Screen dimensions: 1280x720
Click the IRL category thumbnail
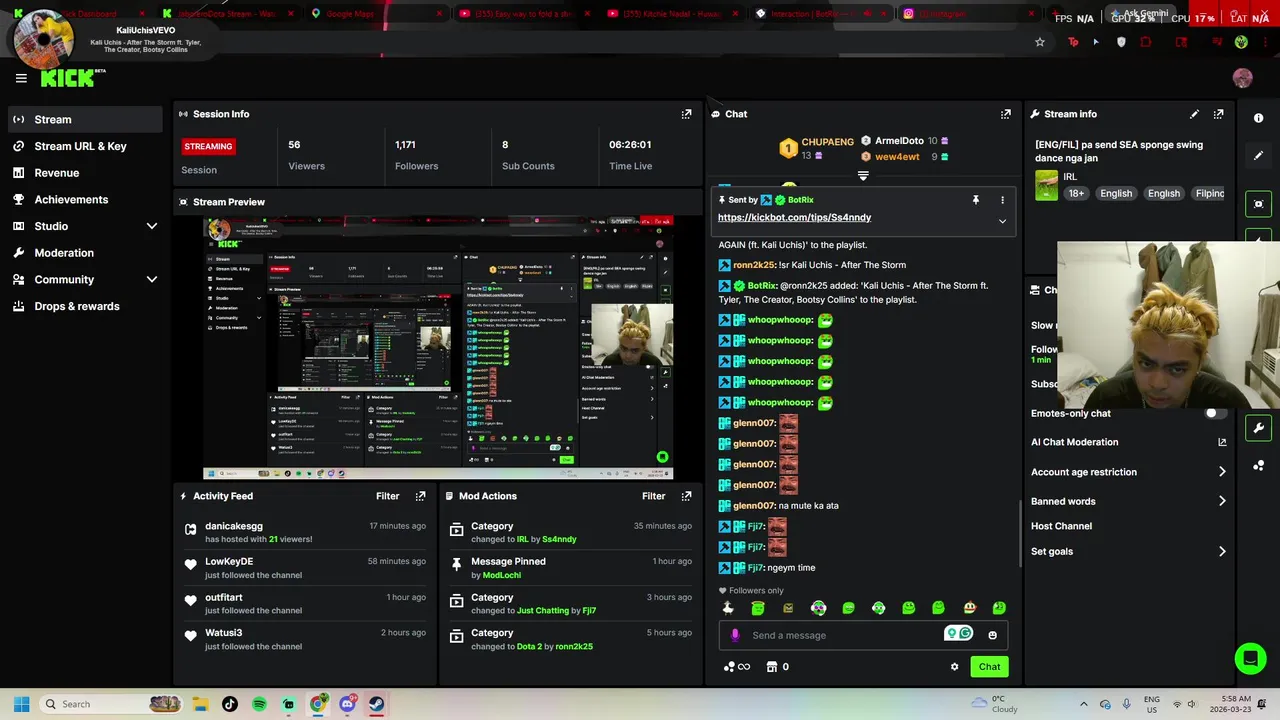click(1046, 185)
